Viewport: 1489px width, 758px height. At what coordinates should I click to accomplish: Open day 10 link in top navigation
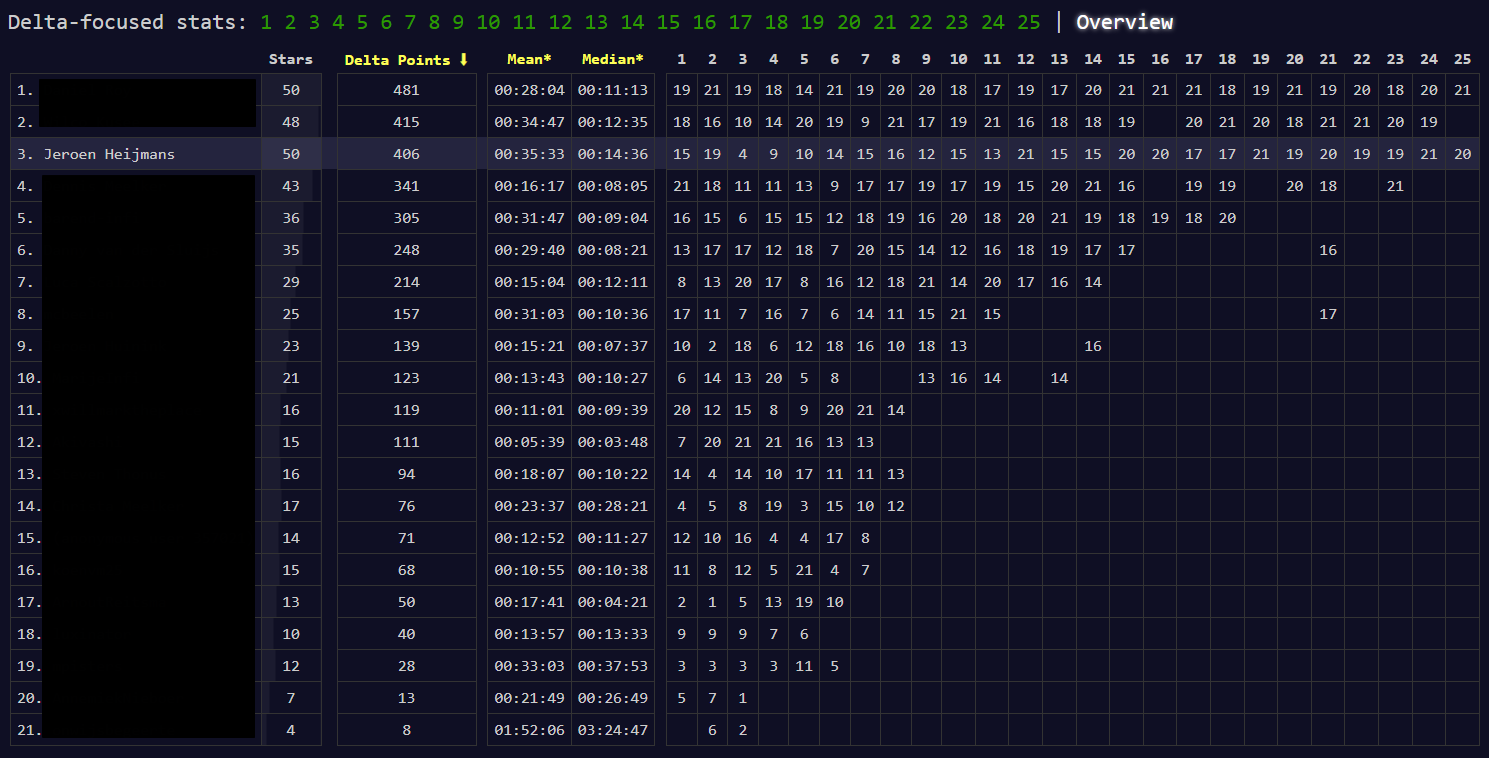pyautogui.click(x=488, y=22)
